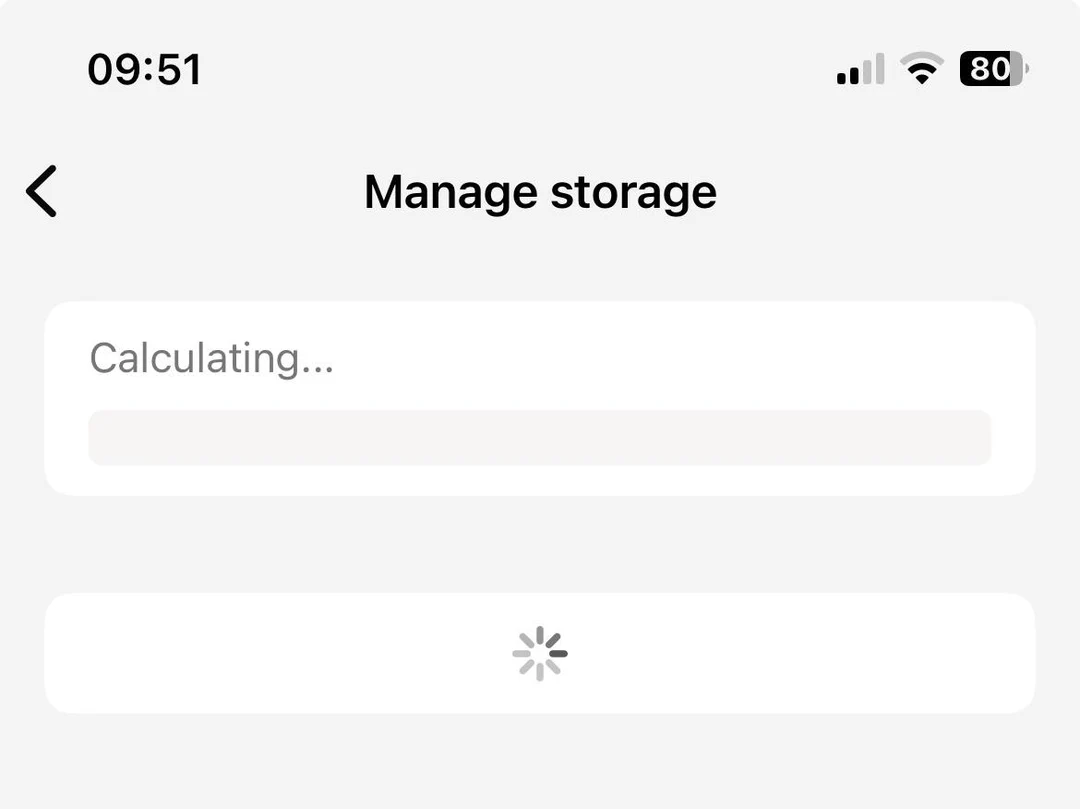Screen dimensions: 1080x809
Task: Click the spinner to refresh the calculation
Action: tap(539, 652)
